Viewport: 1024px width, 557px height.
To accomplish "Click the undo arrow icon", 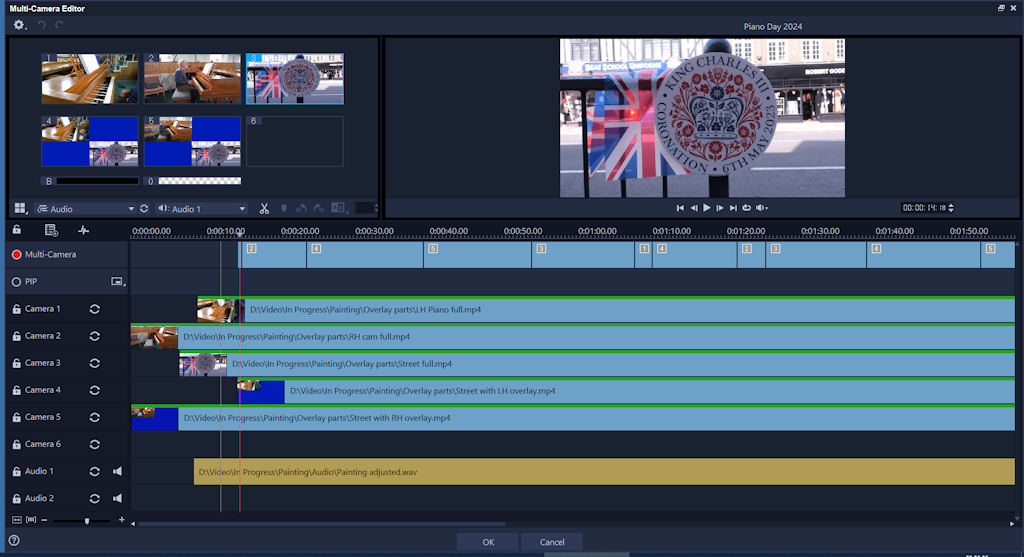I will [x=41, y=25].
